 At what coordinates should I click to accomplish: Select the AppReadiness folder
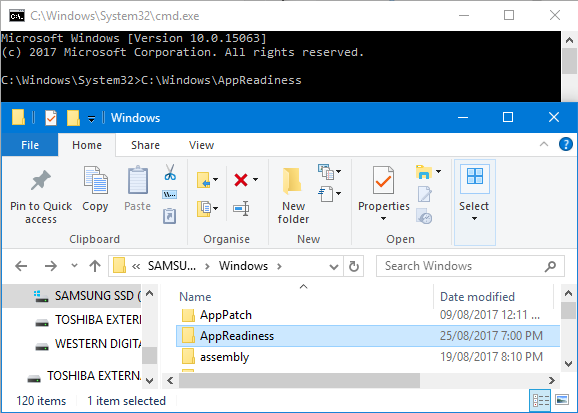tap(368, 336)
